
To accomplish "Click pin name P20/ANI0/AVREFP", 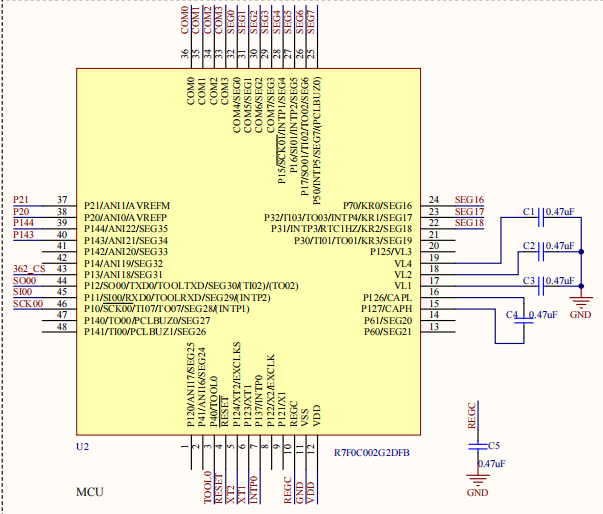I will (125, 217).
